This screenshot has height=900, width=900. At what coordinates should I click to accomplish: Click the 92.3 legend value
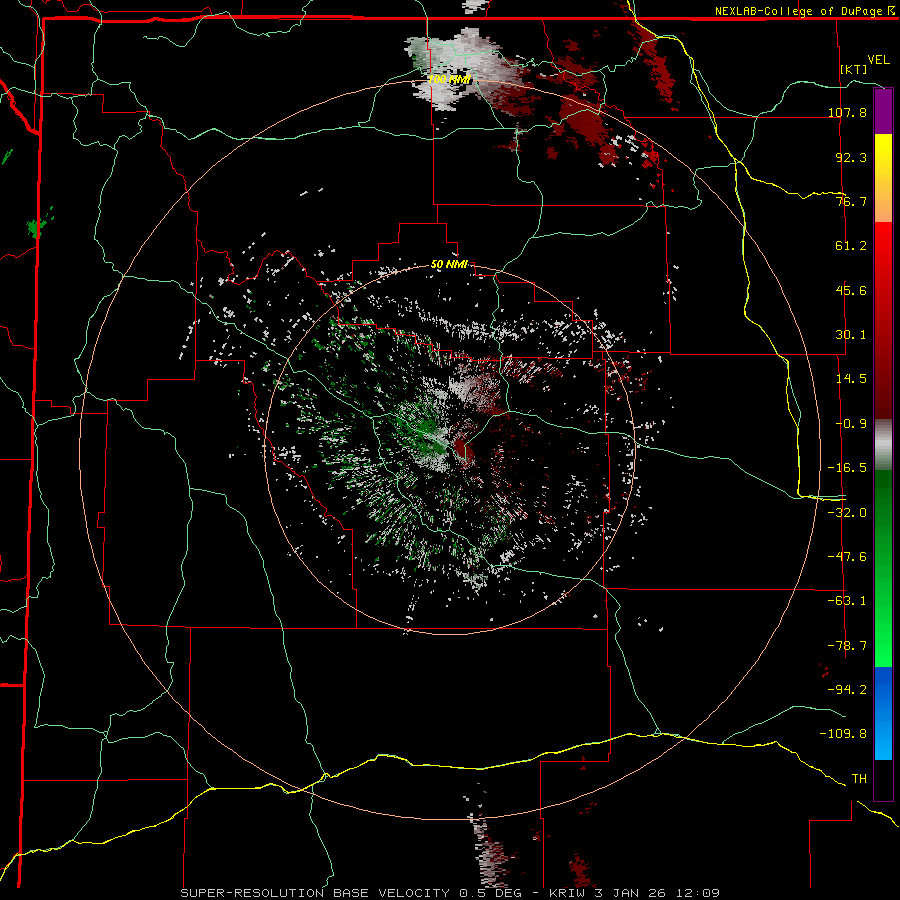coord(851,157)
